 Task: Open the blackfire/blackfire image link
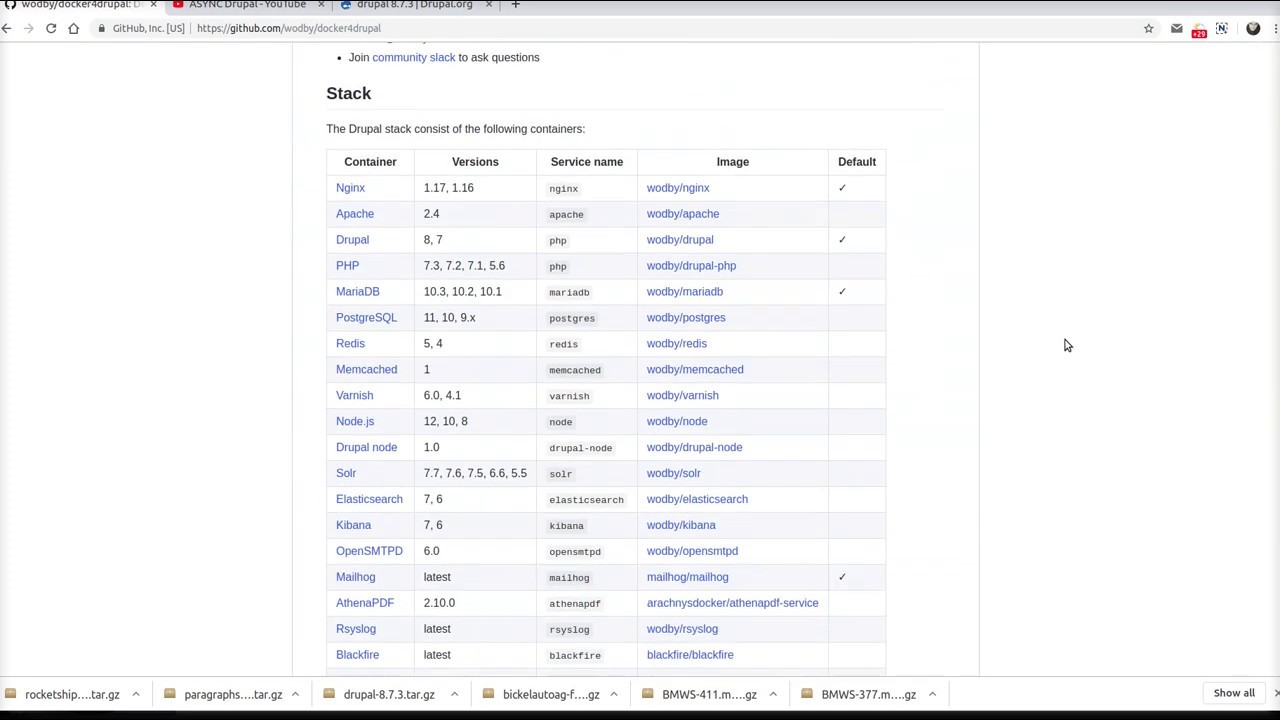[x=690, y=655]
